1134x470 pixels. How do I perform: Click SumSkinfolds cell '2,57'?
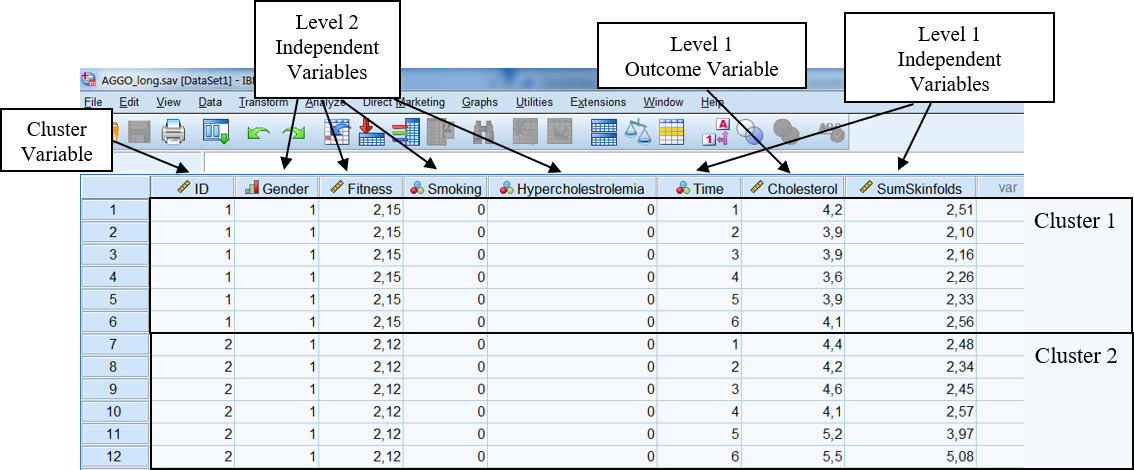(910, 413)
